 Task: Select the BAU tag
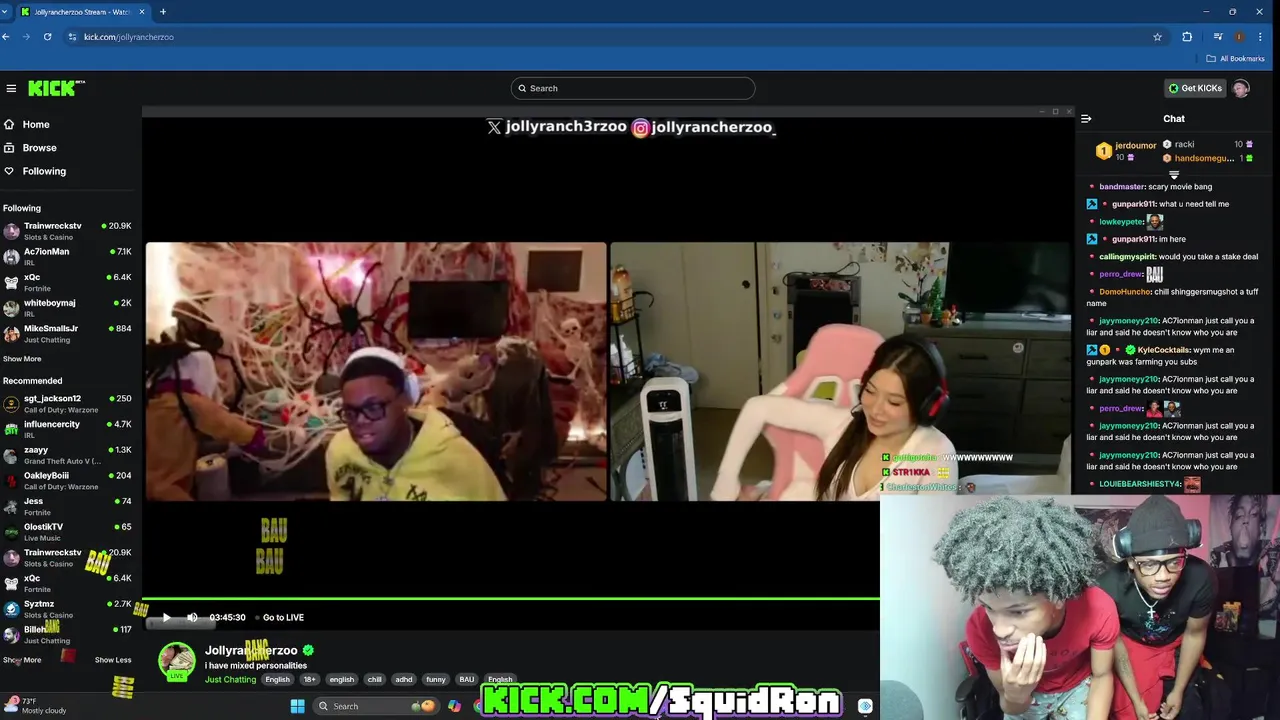click(x=467, y=679)
